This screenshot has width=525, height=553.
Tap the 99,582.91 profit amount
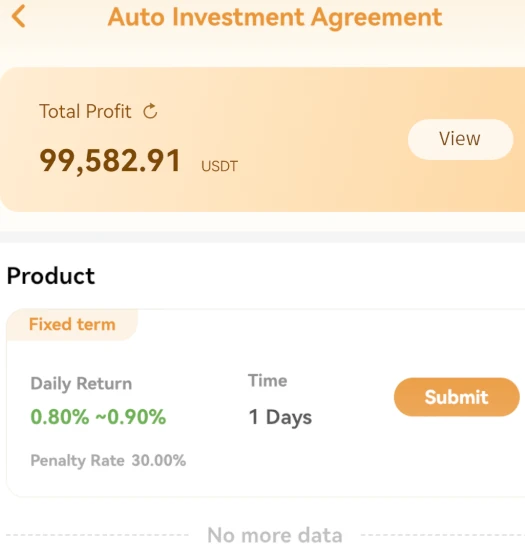[x=110, y=161]
